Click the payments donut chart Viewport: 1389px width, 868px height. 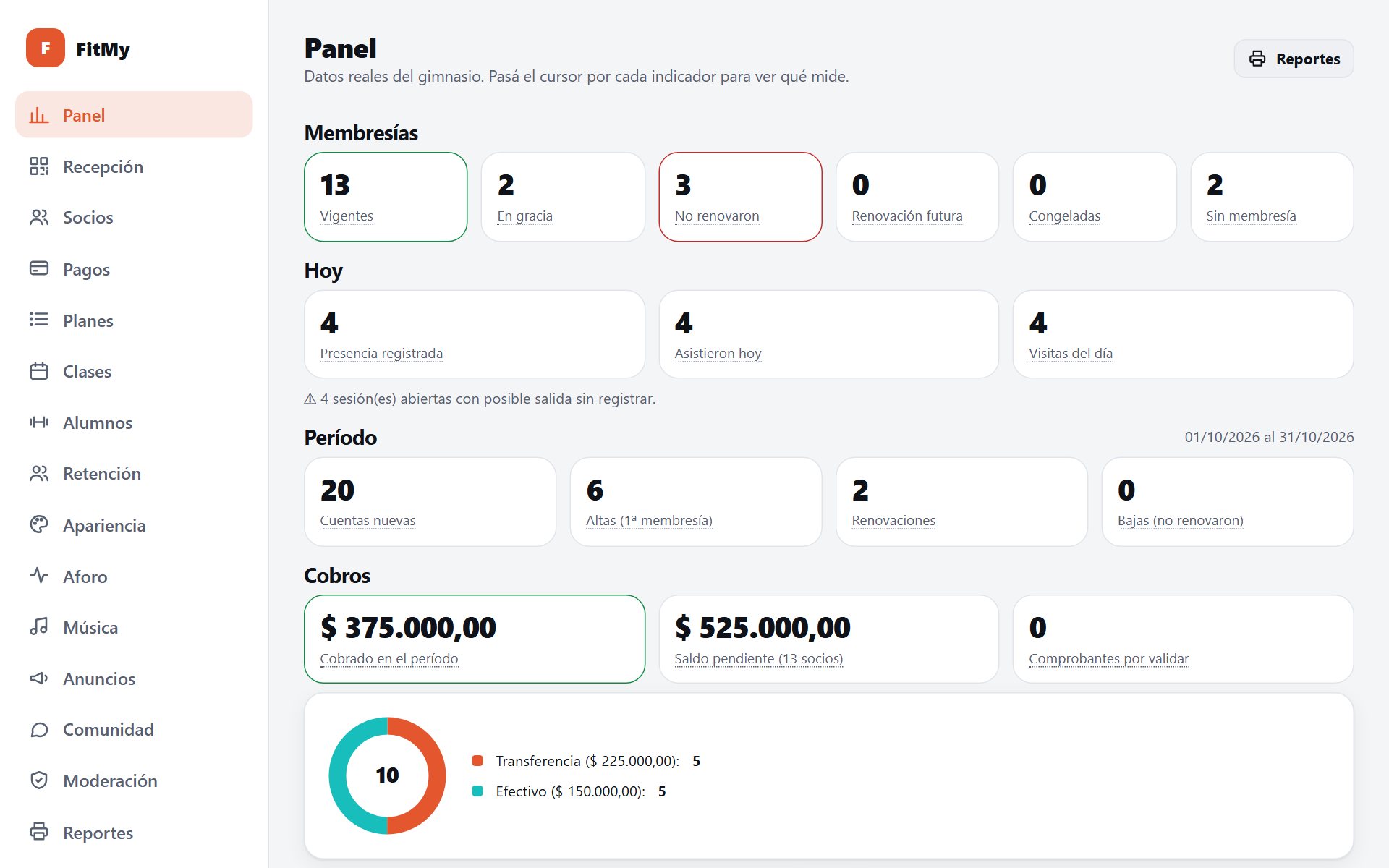point(387,775)
